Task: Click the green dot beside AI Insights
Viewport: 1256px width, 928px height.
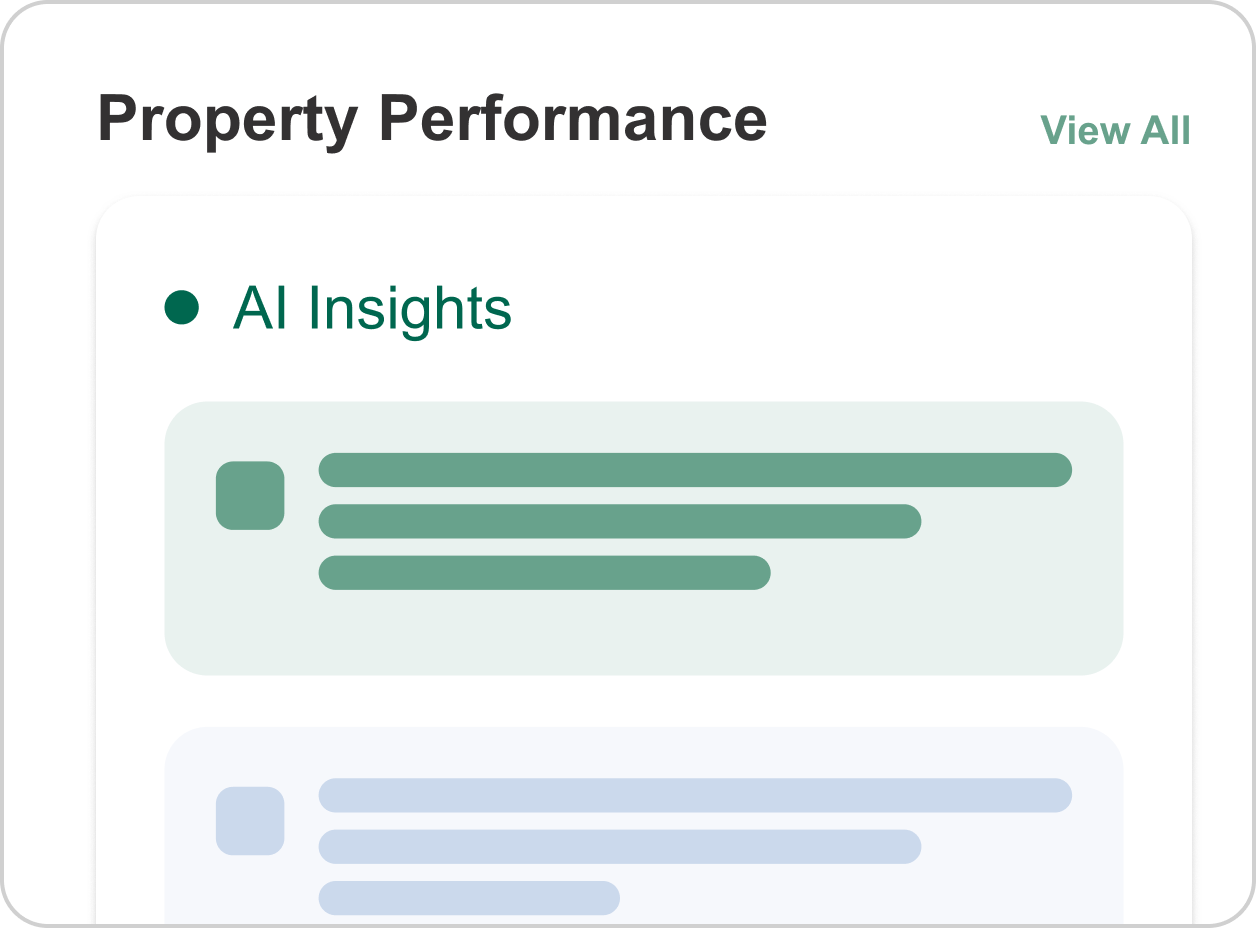Action: [x=181, y=307]
